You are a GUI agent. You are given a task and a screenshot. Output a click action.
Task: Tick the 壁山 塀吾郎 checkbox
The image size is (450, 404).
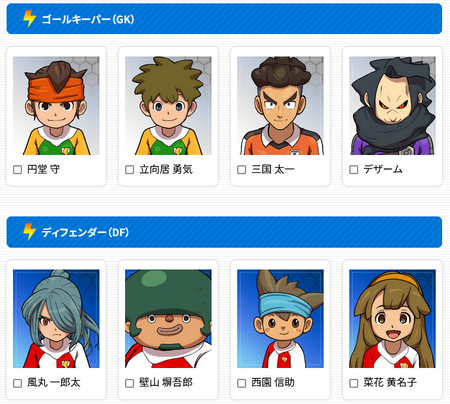click(x=129, y=383)
